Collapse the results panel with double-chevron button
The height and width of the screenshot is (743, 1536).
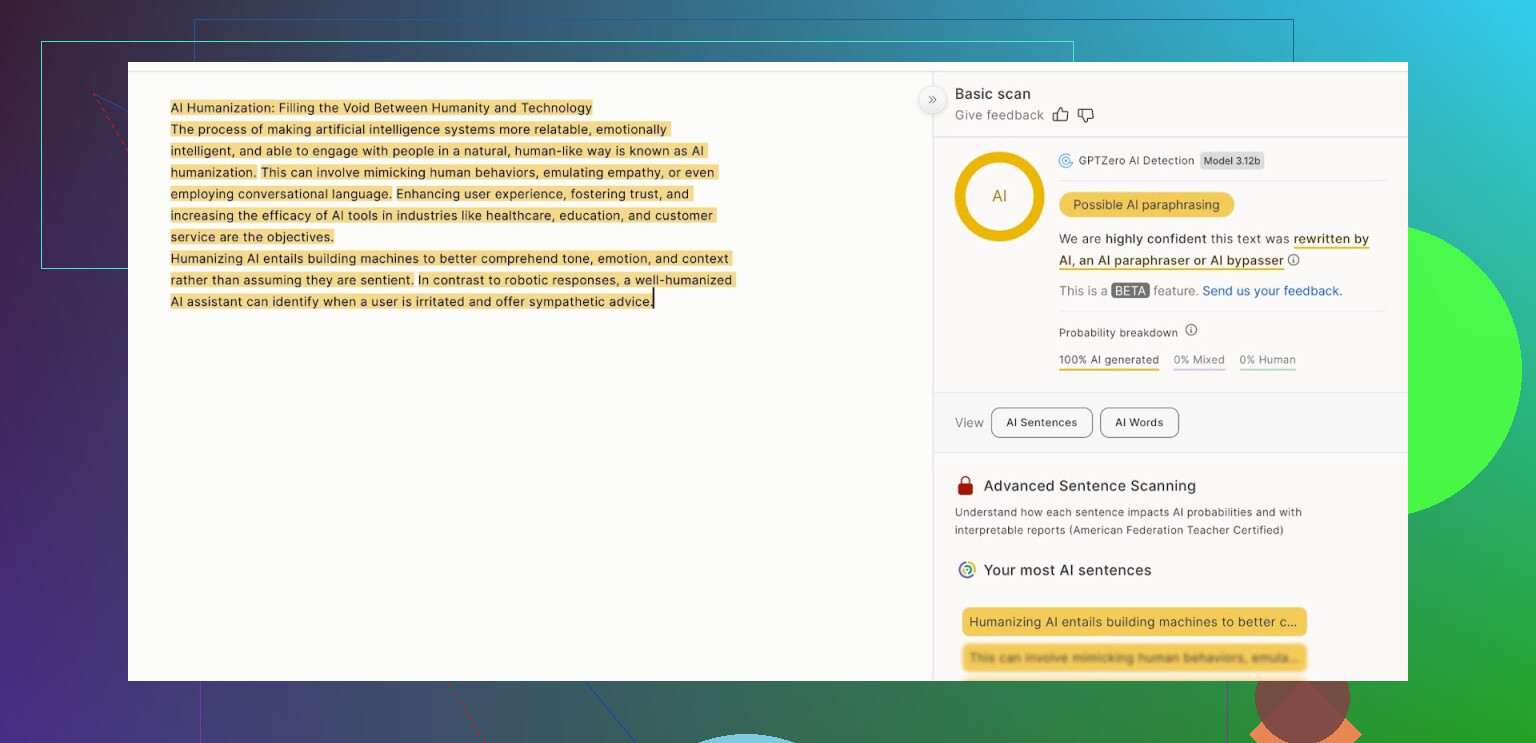coord(932,99)
